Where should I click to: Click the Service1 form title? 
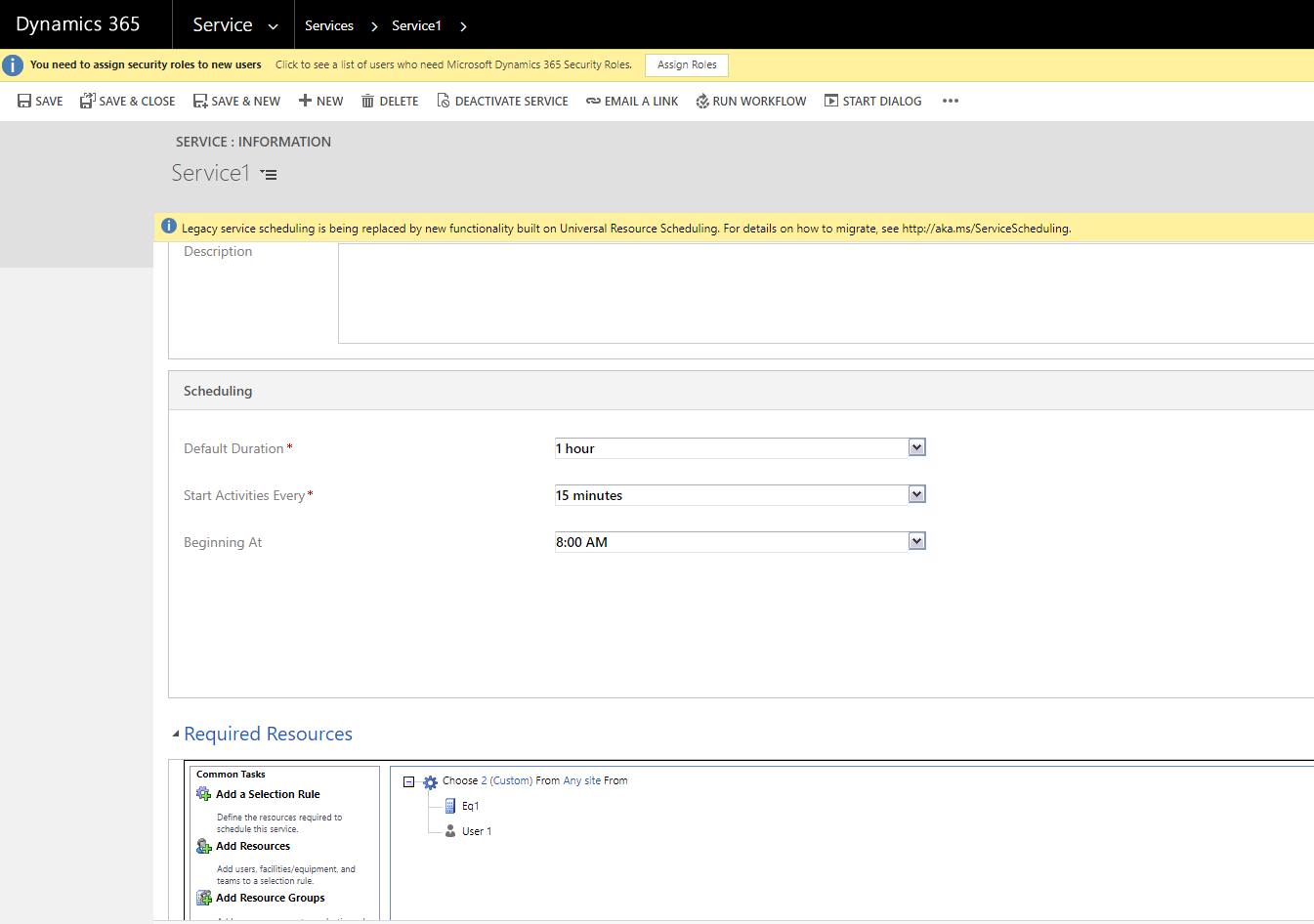(x=211, y=173)
